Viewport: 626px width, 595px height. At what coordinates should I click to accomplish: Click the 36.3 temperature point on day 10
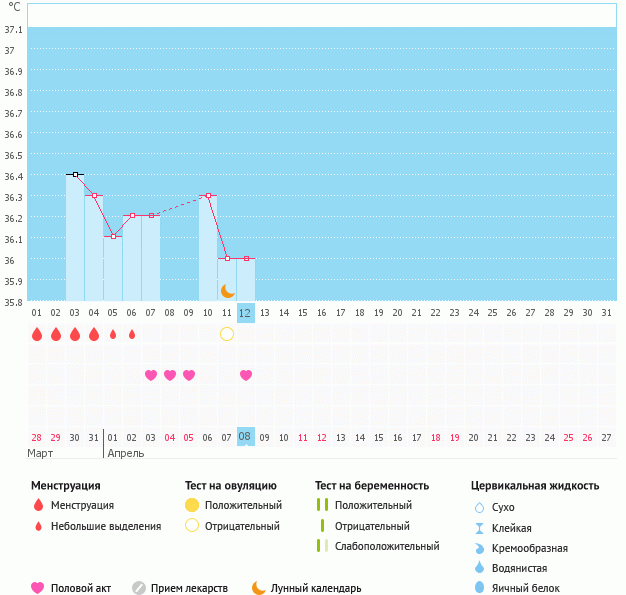tap(208, 195)
